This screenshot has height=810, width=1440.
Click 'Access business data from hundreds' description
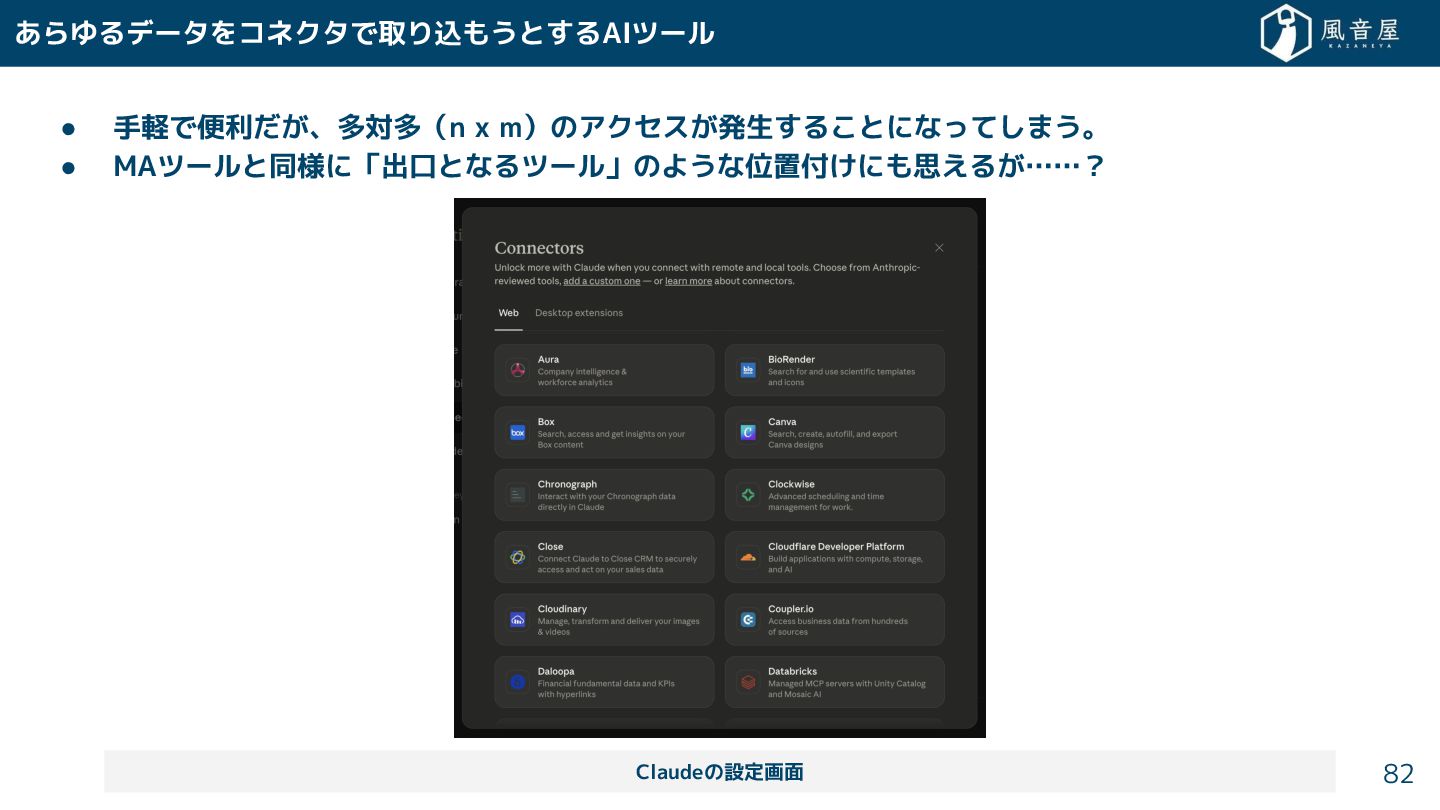coord(838,626)
